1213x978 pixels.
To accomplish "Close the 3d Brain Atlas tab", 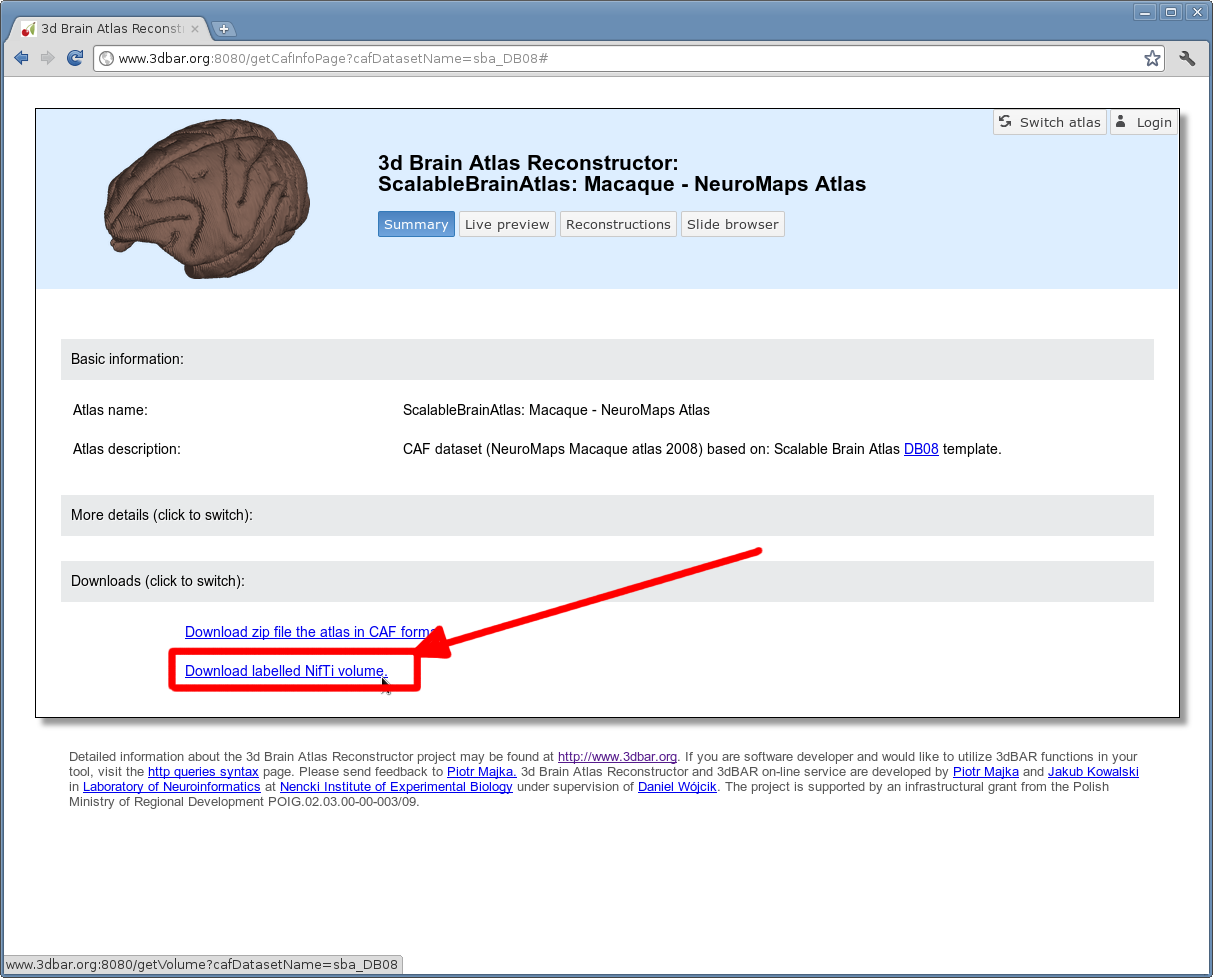I will coord(195,29).
